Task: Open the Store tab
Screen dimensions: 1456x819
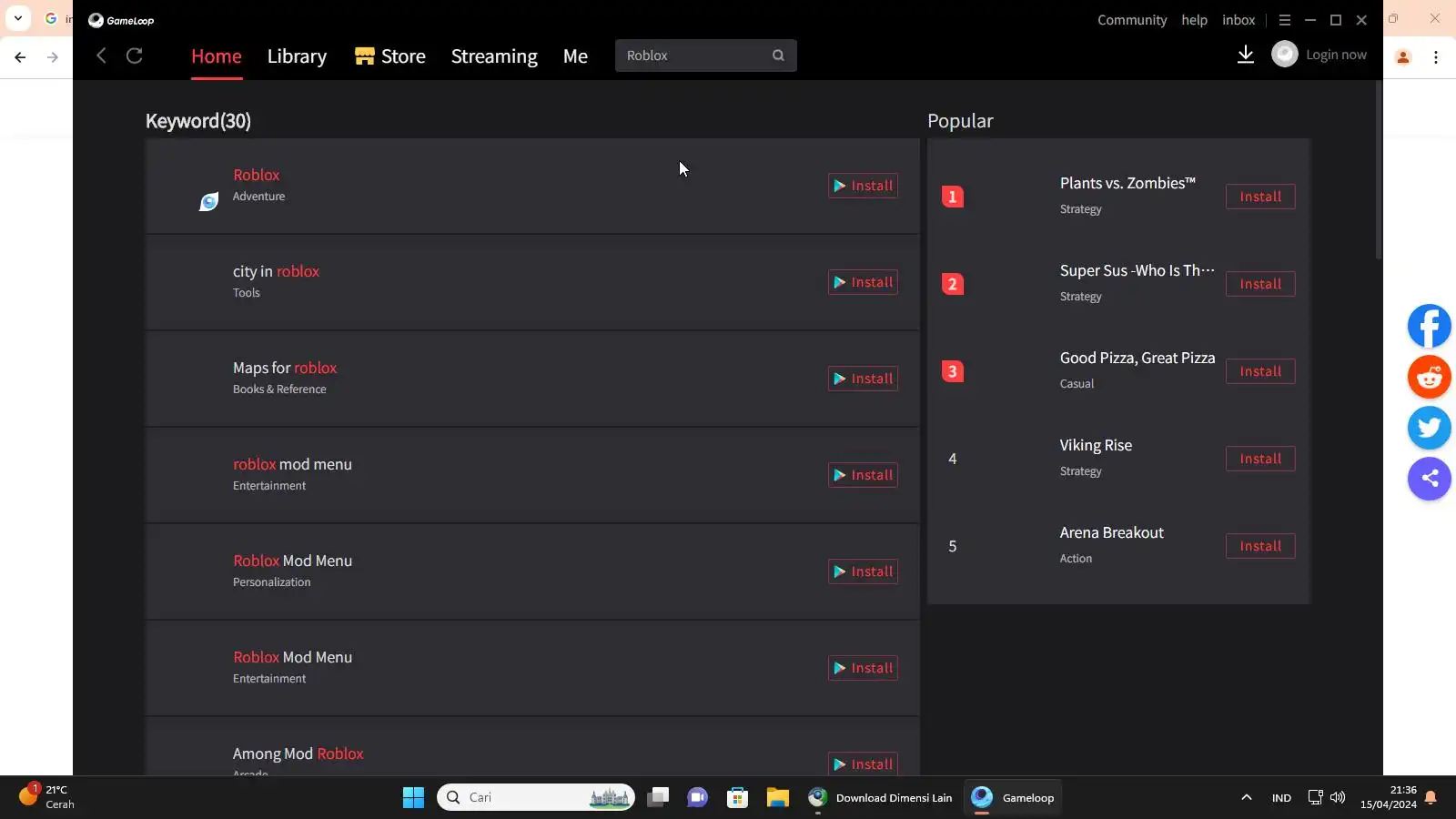Action: tap(390, 56)
